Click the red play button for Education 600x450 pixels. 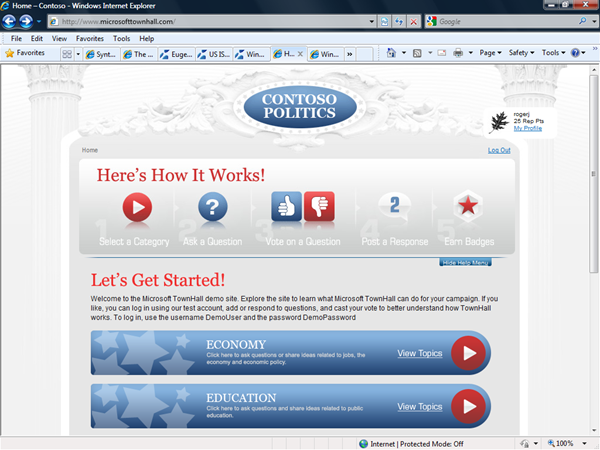468,406
